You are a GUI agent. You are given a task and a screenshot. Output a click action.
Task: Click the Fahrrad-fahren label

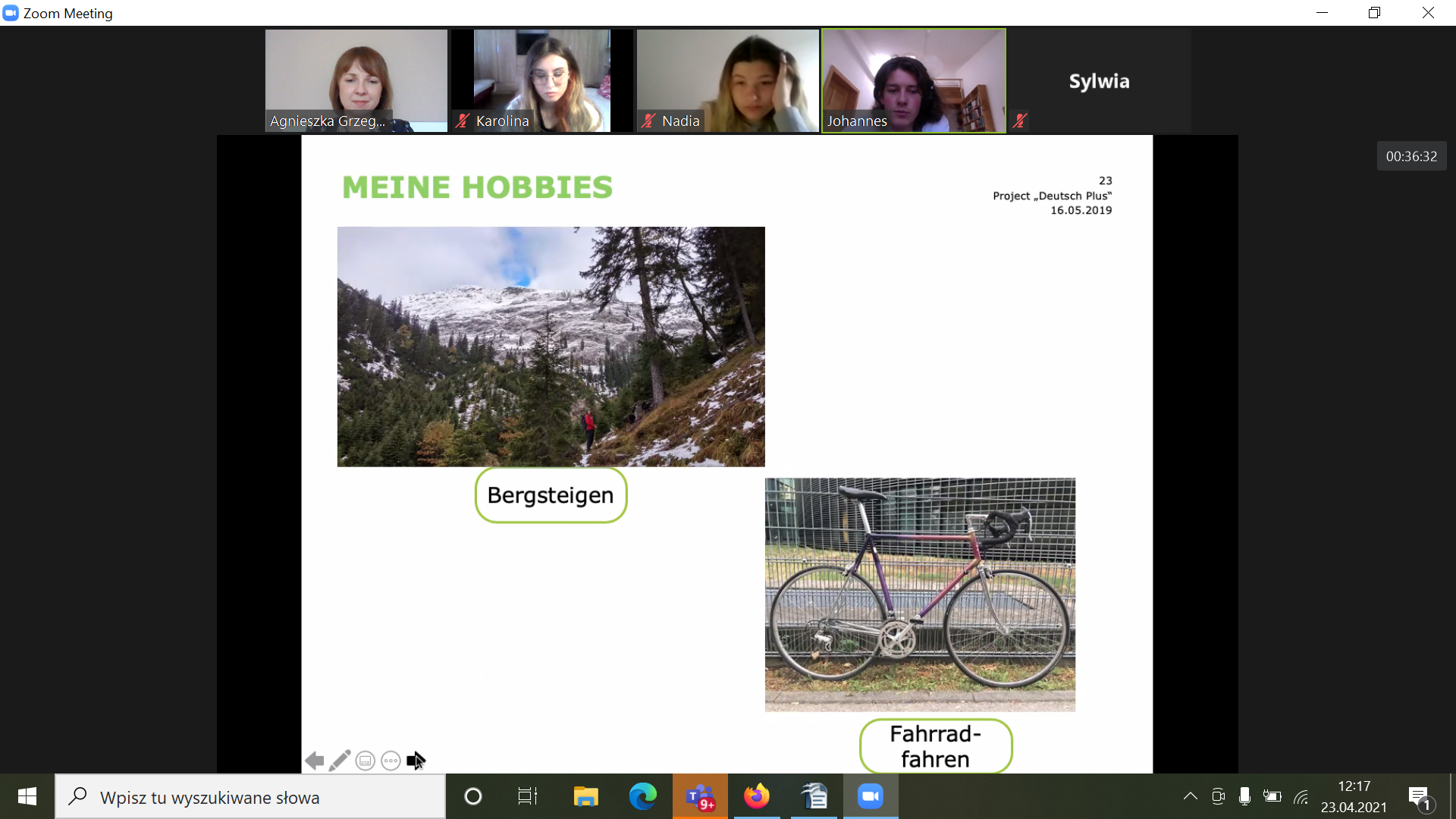pyautogui.click(x=936, y=746)
